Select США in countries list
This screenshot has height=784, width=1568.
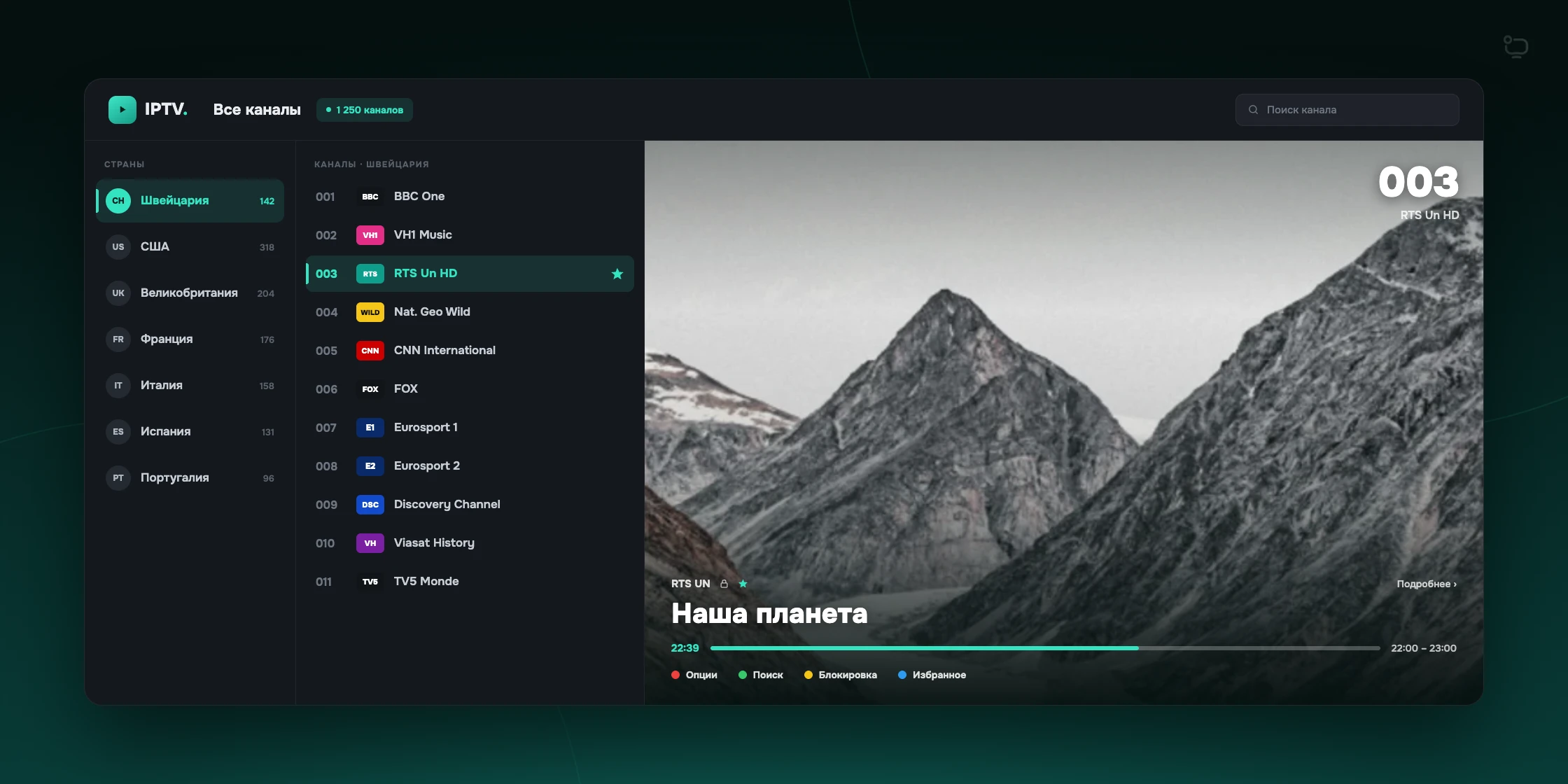click(190, 247)
